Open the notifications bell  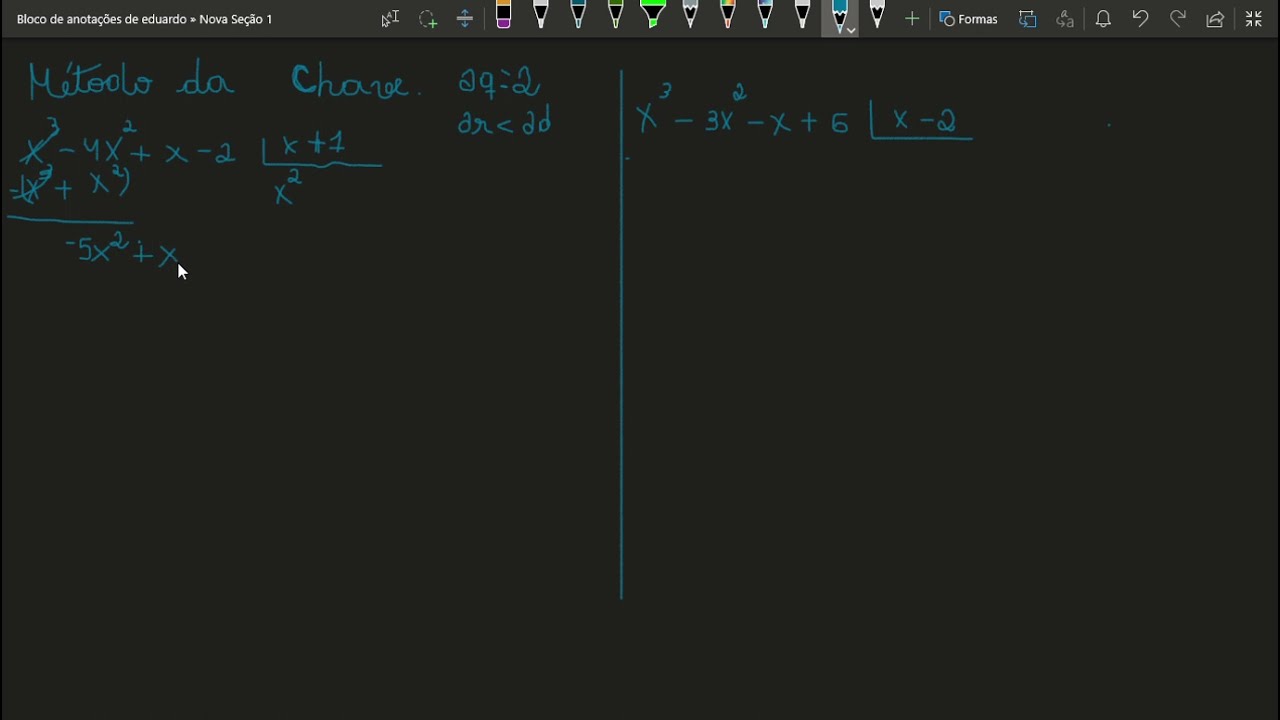point(1103,19)
